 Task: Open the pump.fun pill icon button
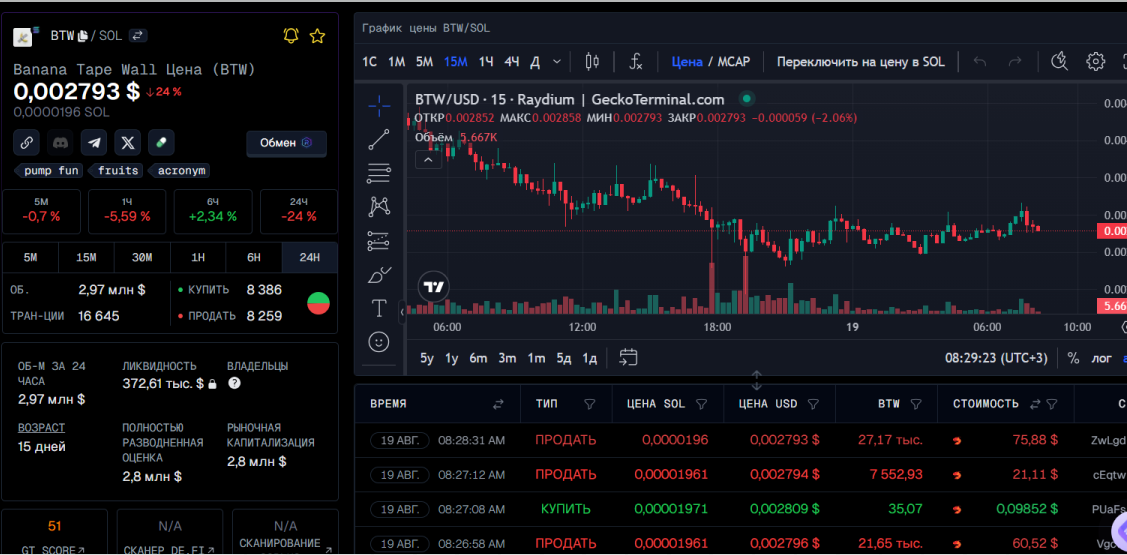pos(162,142)
